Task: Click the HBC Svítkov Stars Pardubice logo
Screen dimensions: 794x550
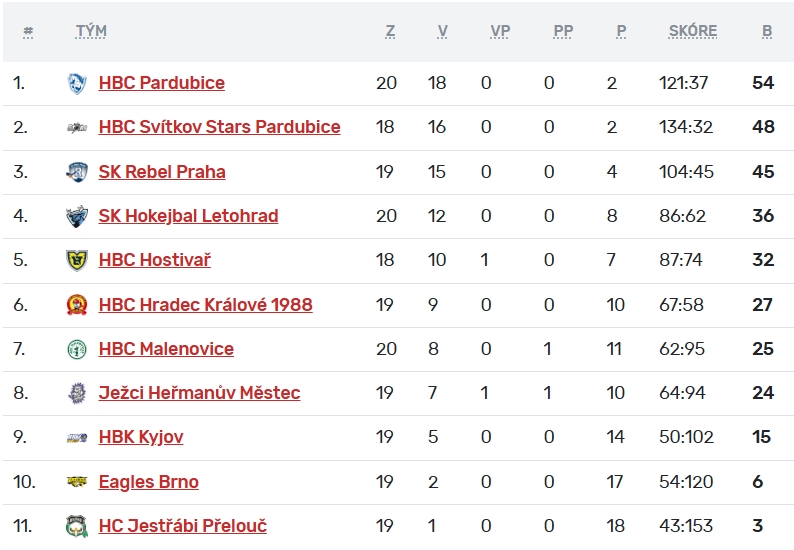Action: [x=77, y=128]
